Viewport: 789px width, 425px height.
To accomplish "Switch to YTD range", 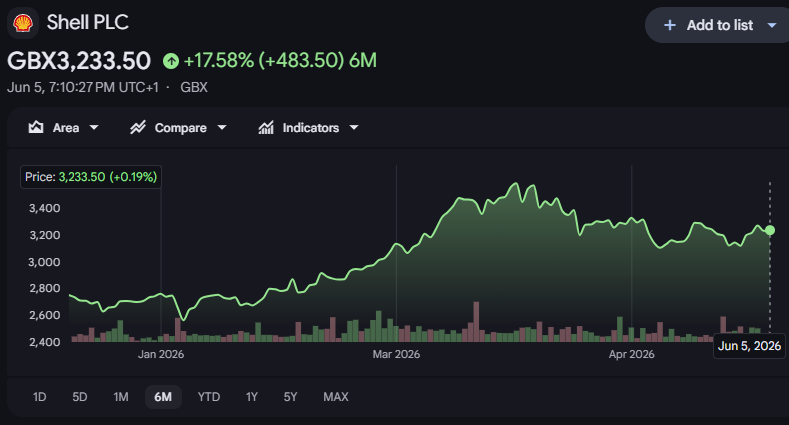I will pyautogui.click(x=209, y=397).
